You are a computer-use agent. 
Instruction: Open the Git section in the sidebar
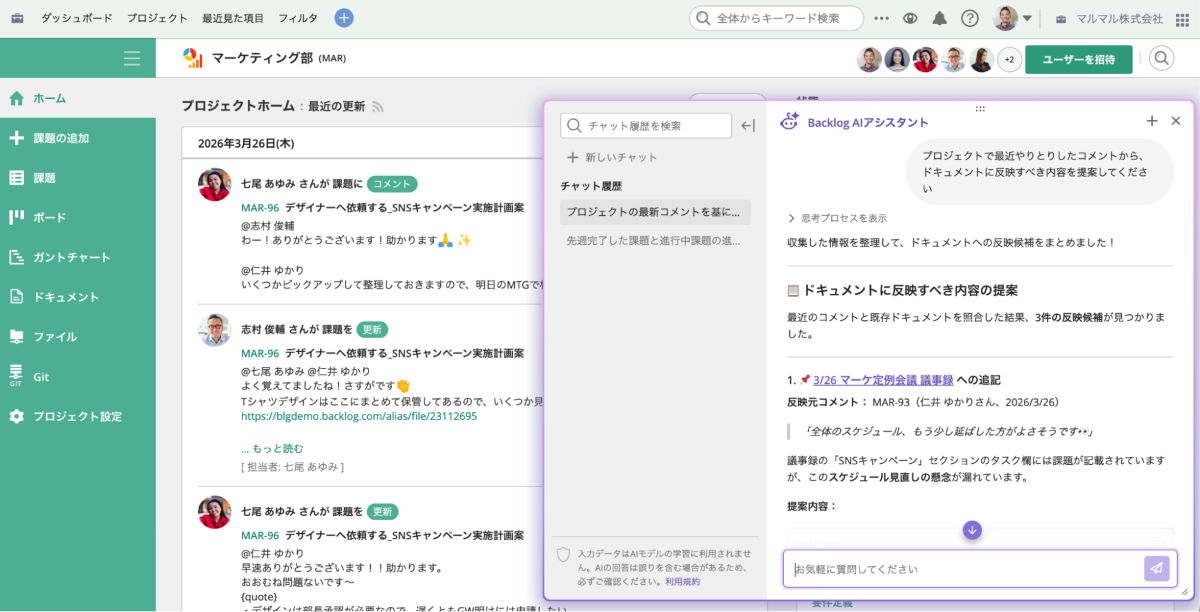point(40,377)
